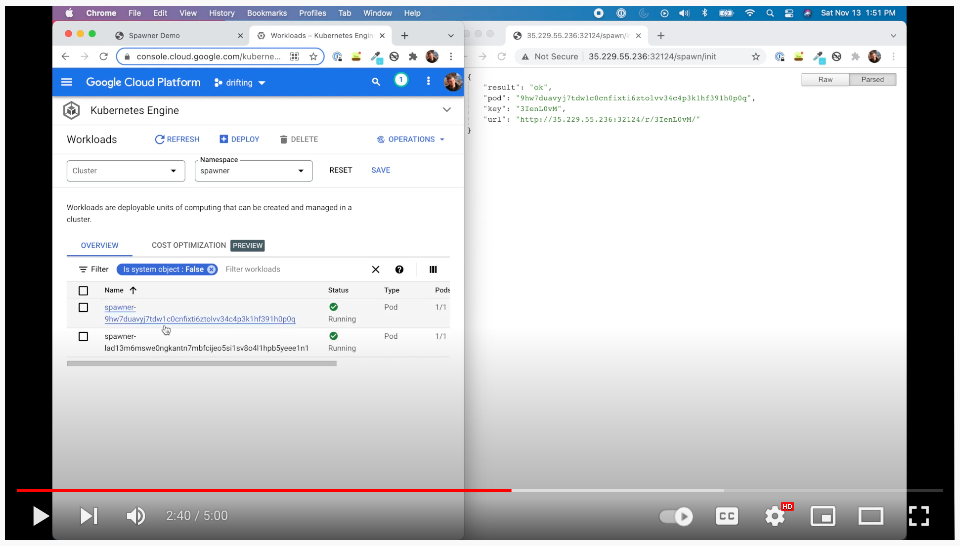This screenshot has height=546, width=960.
Task: Open the notifications badge showing 1
Action: click(x=401, y=80)
